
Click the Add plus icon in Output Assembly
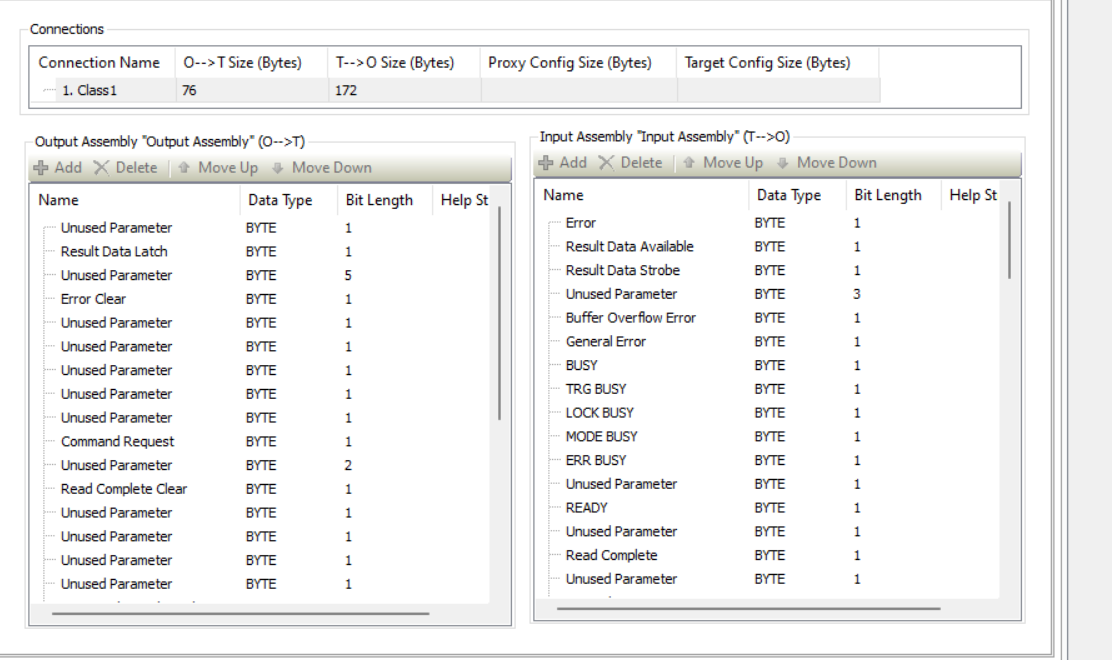pyautogui.click(x=41, y=168)
